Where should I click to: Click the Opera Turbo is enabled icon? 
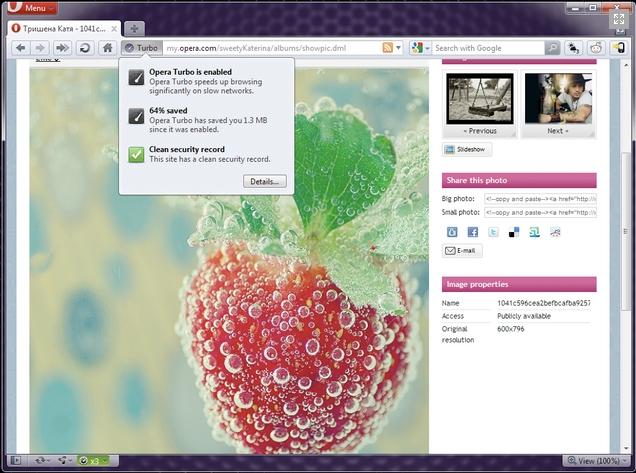pyautogui.click(x=136, y=77)
